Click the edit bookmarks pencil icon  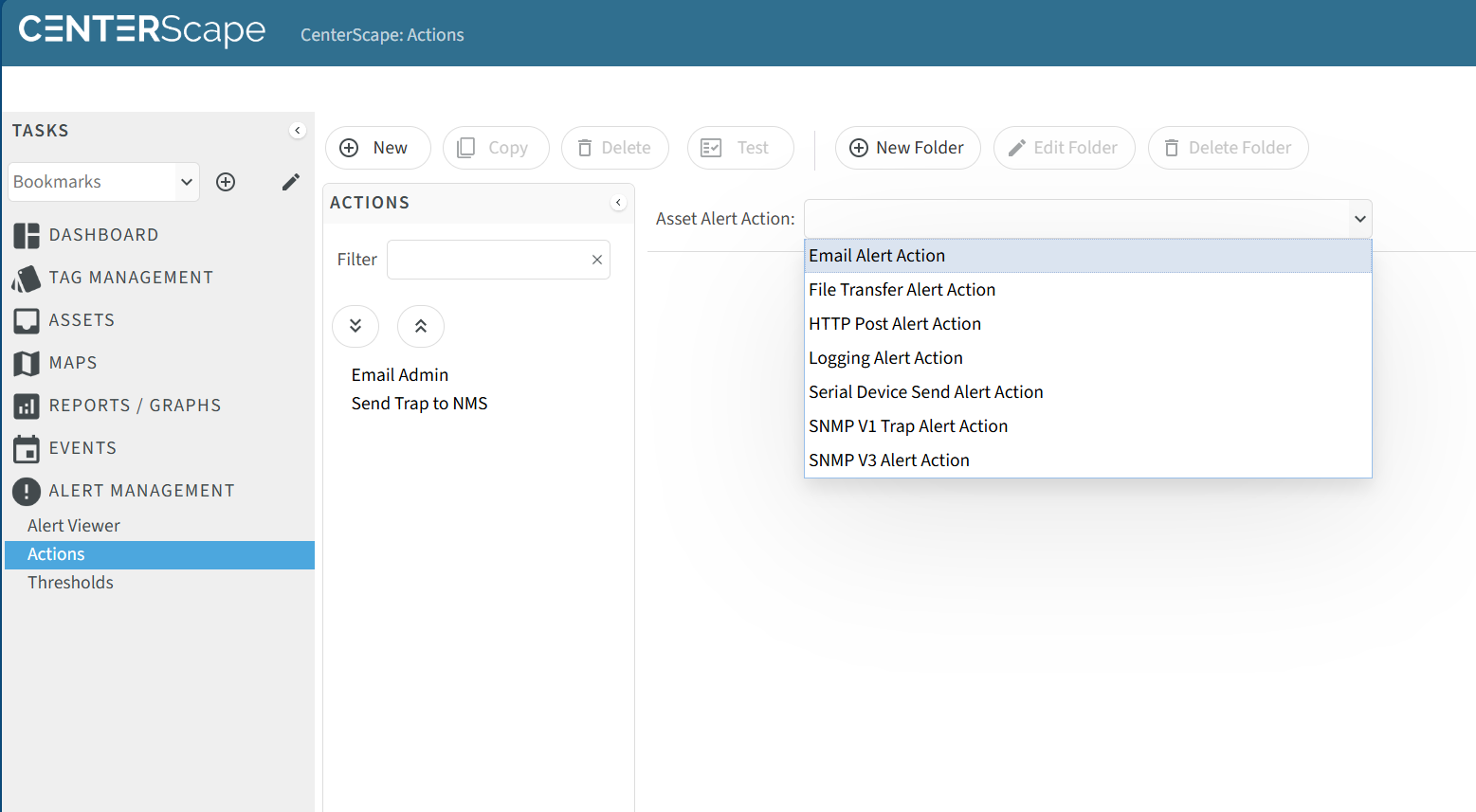[291, 182]
